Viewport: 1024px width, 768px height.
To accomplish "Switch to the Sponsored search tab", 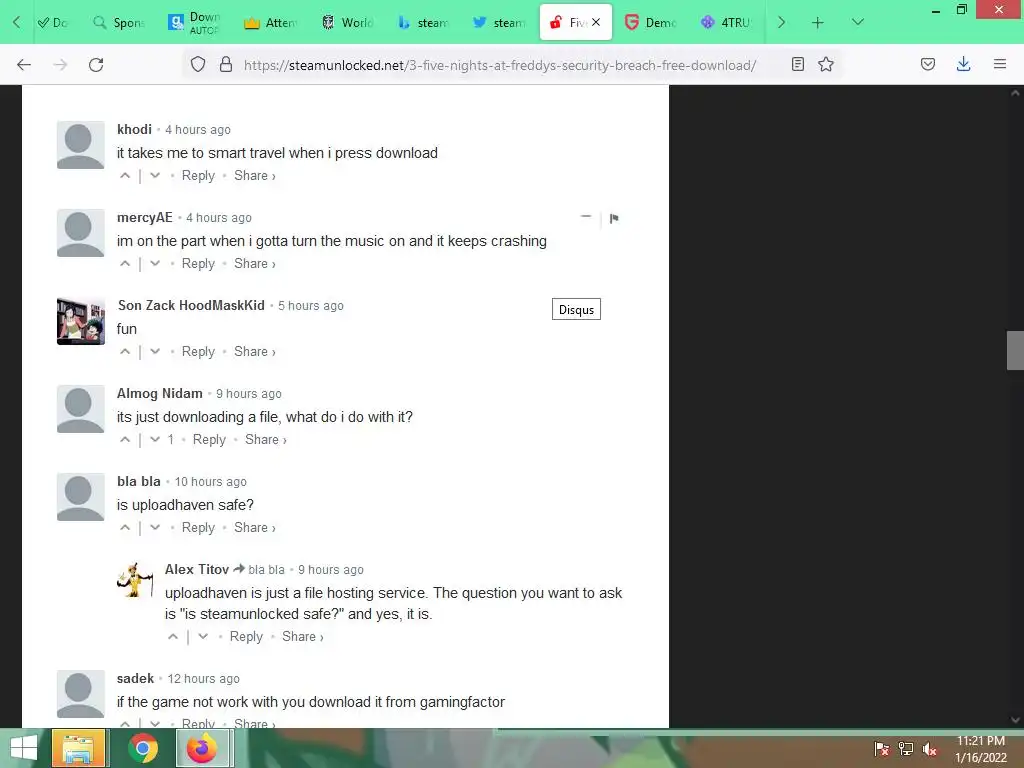I will coord(119,23).
